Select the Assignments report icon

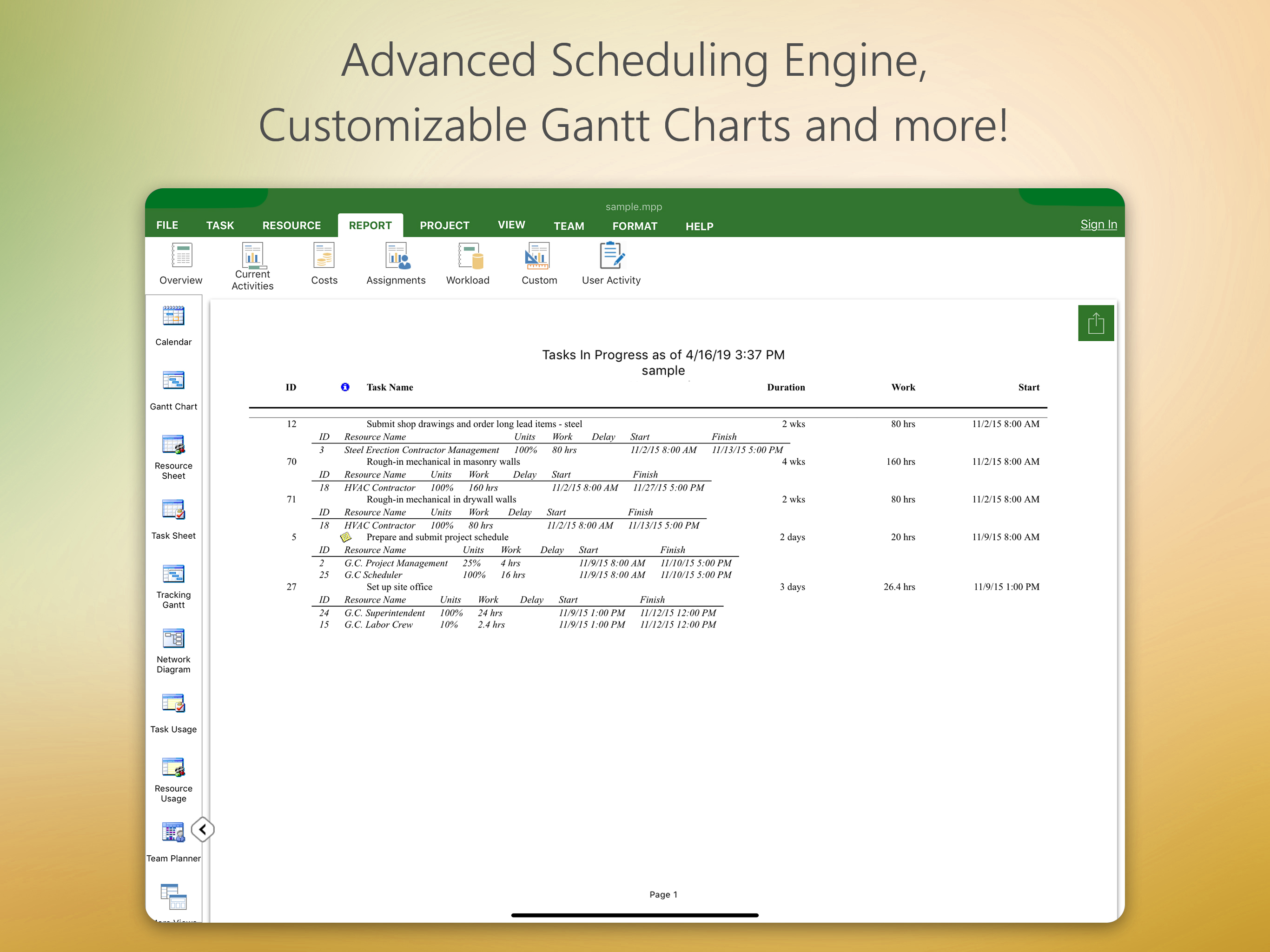pos(396,264)
